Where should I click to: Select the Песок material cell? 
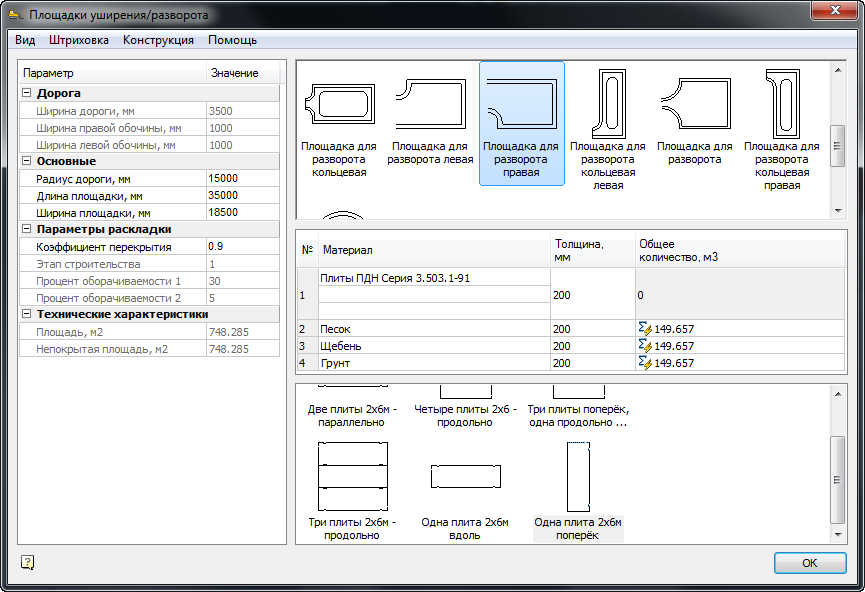[x=434, y=329]
